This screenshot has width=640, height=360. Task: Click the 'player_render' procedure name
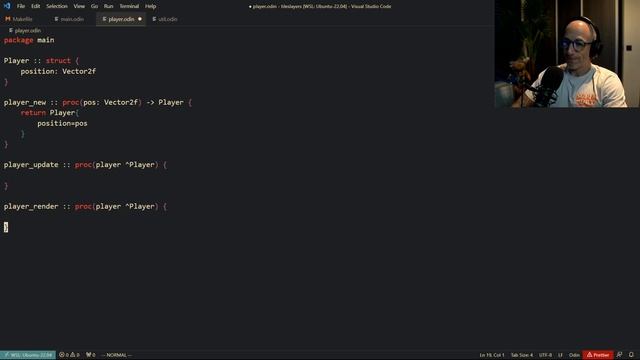point(31,207)
